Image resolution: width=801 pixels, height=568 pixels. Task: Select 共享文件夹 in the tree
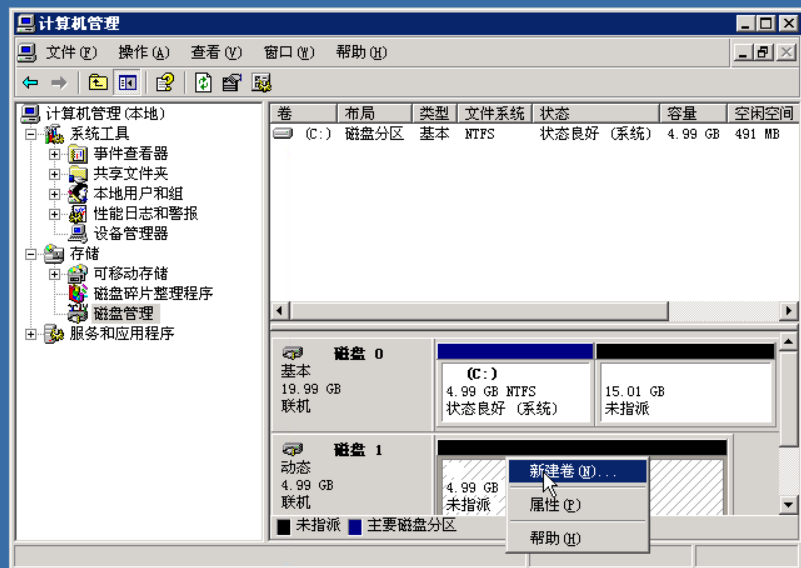(130, 174)
